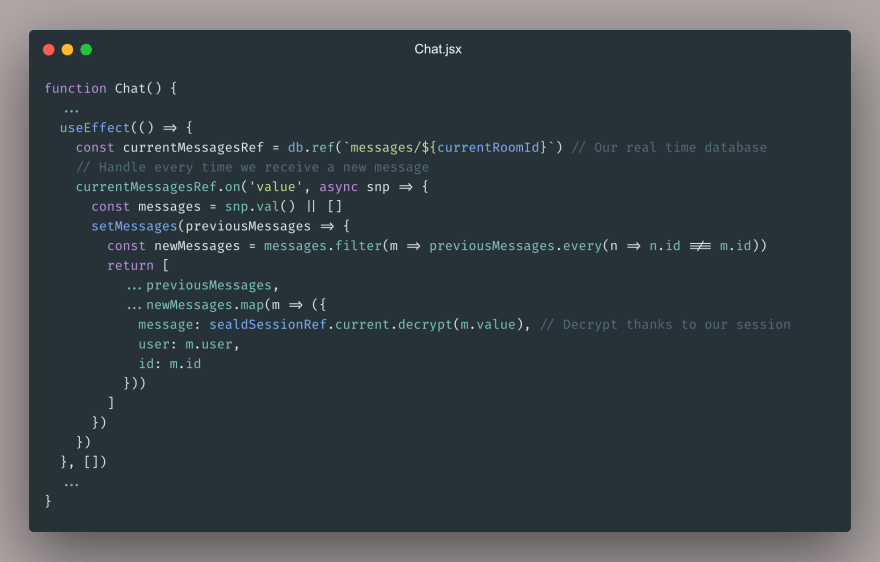This screenshot has height=562, width=880.
Task: Click the currentMessagesRef variable declaration
Action: tap(193, 148)
